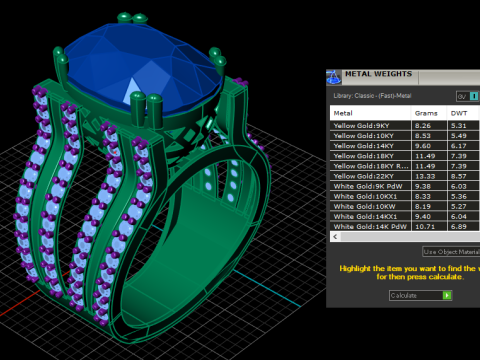This screenshot has height=360, width=480.
Task: Select the White Gold:9K PdW row
Action: coord(405,186)
